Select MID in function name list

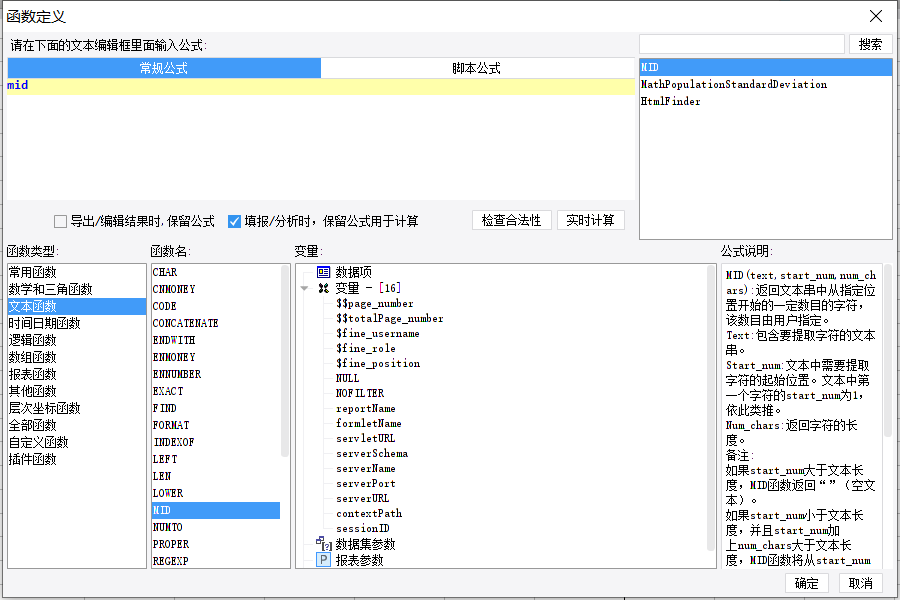pyautogui.click(x=216, y=510)
